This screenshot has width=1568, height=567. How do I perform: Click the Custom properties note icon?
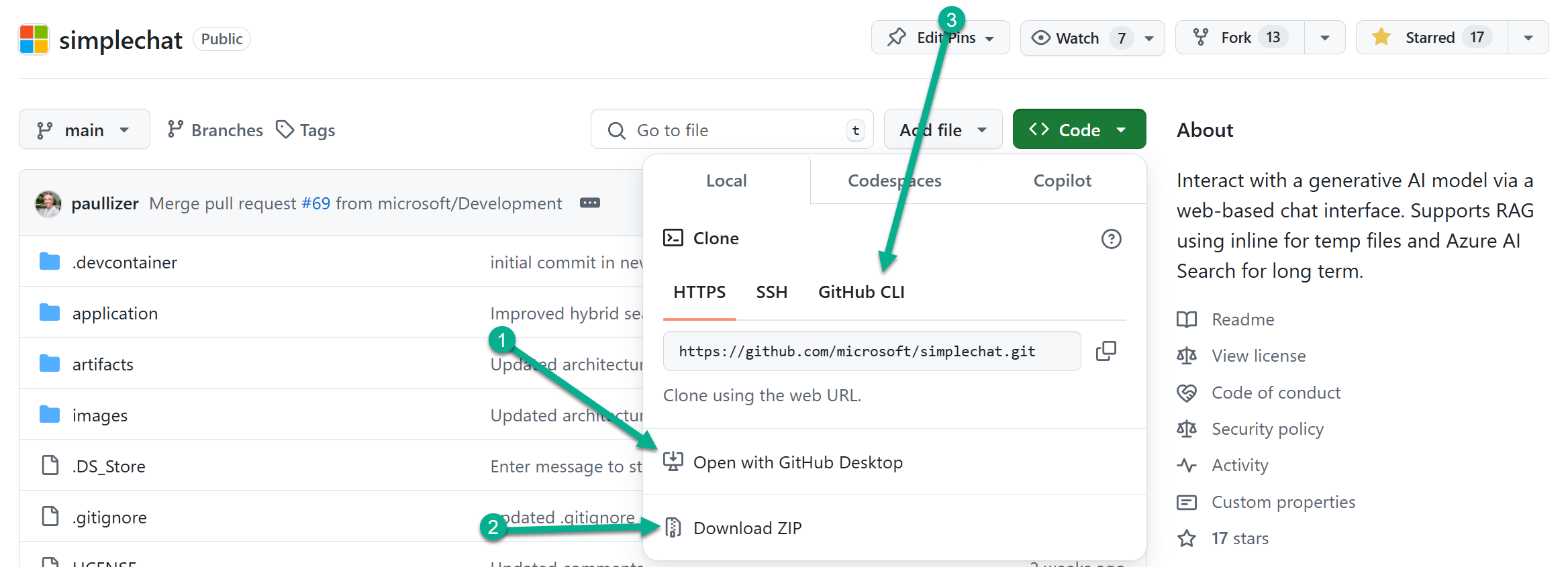pyautogui.click(x=1187, y=502)
